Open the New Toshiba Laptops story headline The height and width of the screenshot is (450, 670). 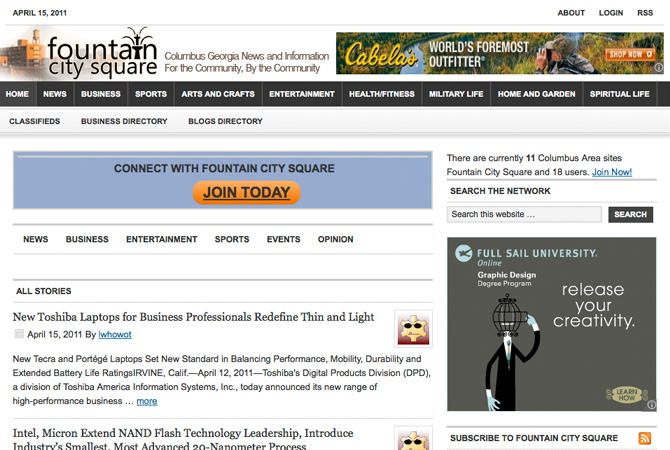[x=193, y=317]
